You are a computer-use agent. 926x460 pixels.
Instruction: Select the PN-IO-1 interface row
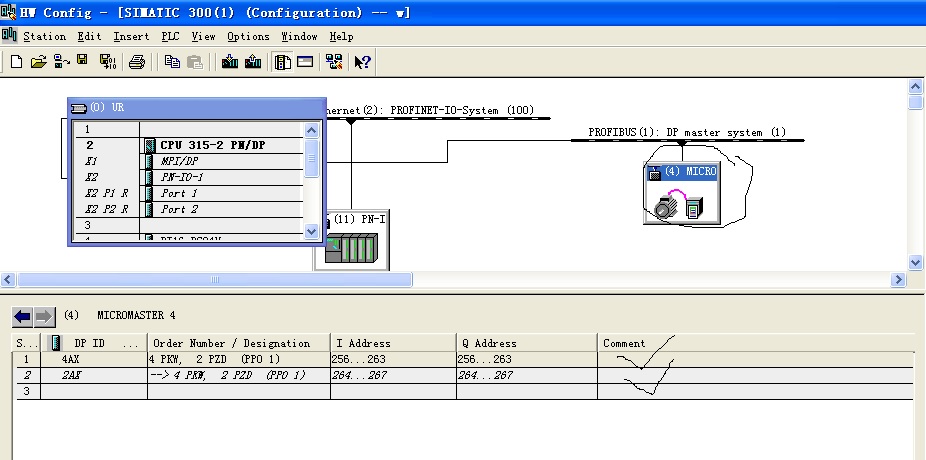coord(188,177)
